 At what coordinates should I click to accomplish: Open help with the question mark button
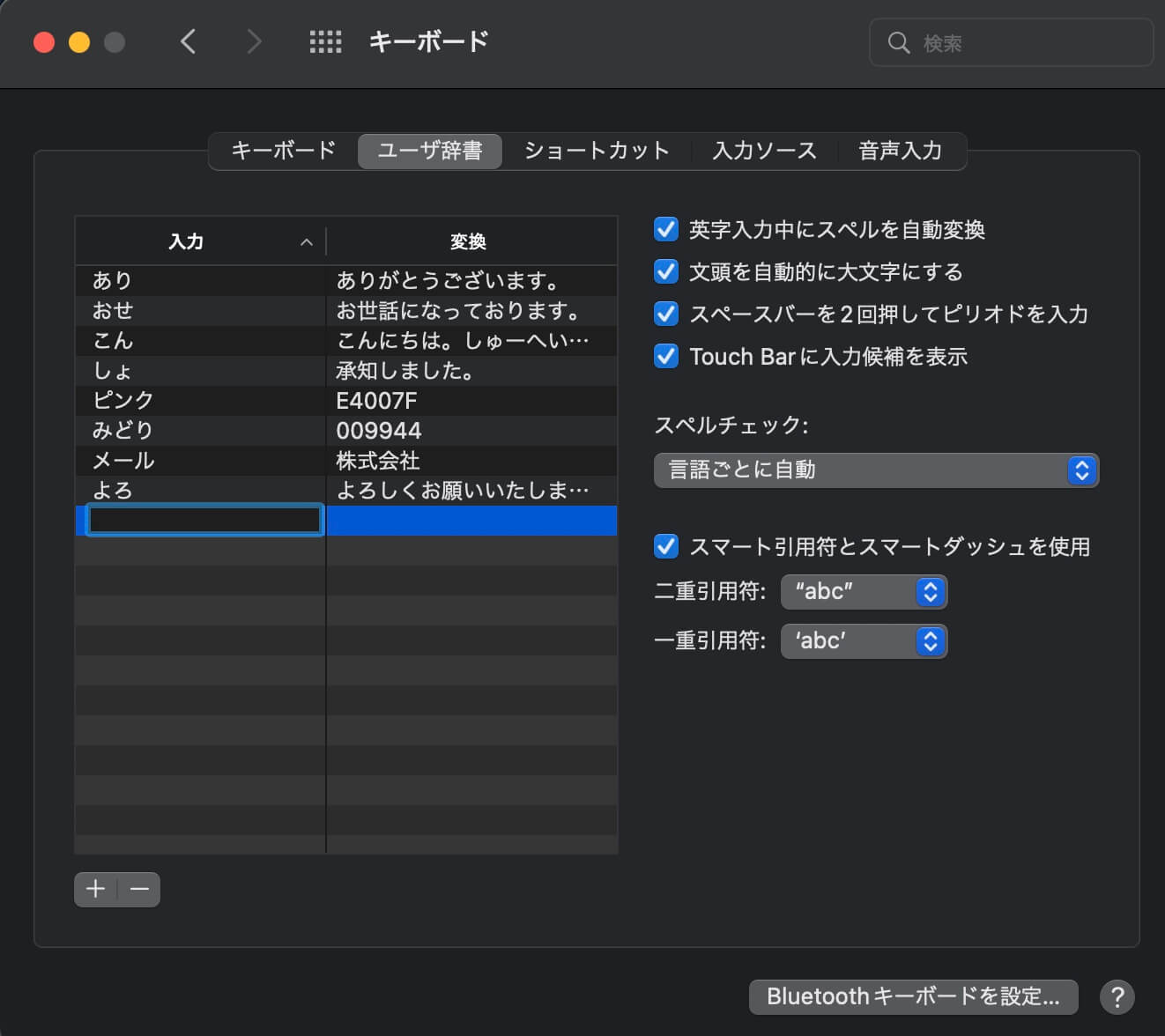1117,997
